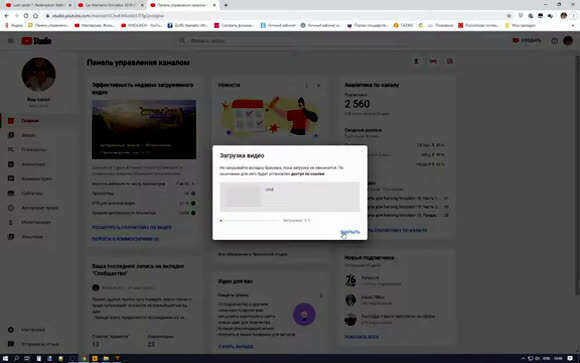Click the subscriber avatar showing 76
The height and width of the screenshot is (363, 580).
(x=351, y=280)
